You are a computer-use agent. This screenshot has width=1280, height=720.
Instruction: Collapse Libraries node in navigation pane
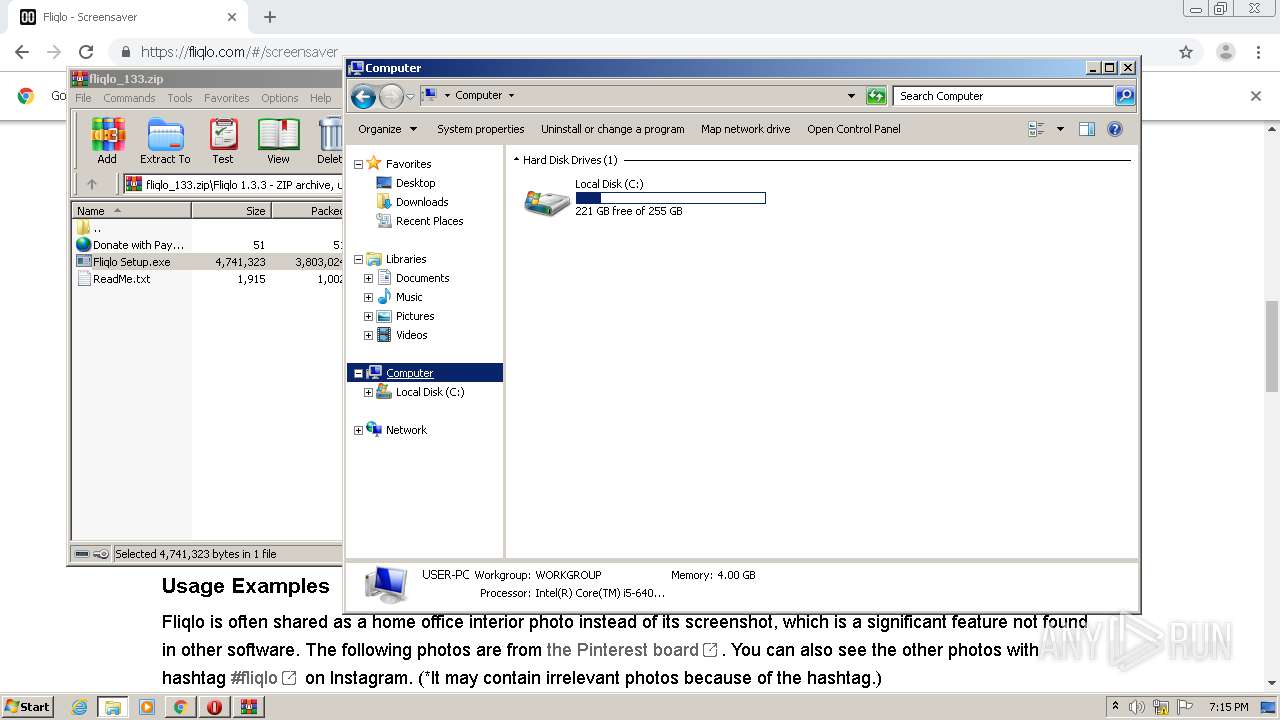coord(358,259)
